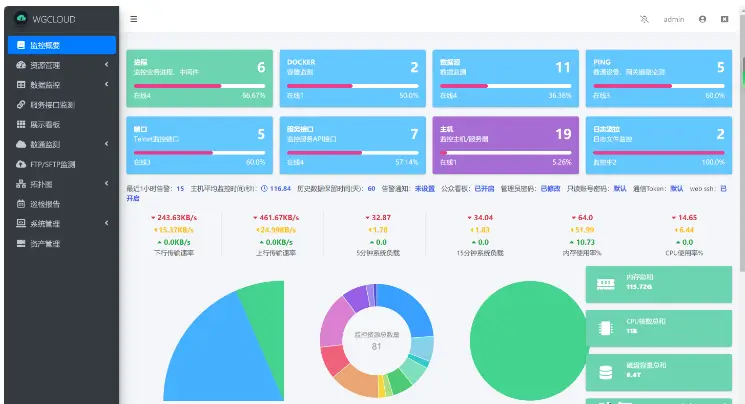This screenshot has height=404, width=745.
Task: Click the 未设置 alert notification link
Action: pos(425,188)
